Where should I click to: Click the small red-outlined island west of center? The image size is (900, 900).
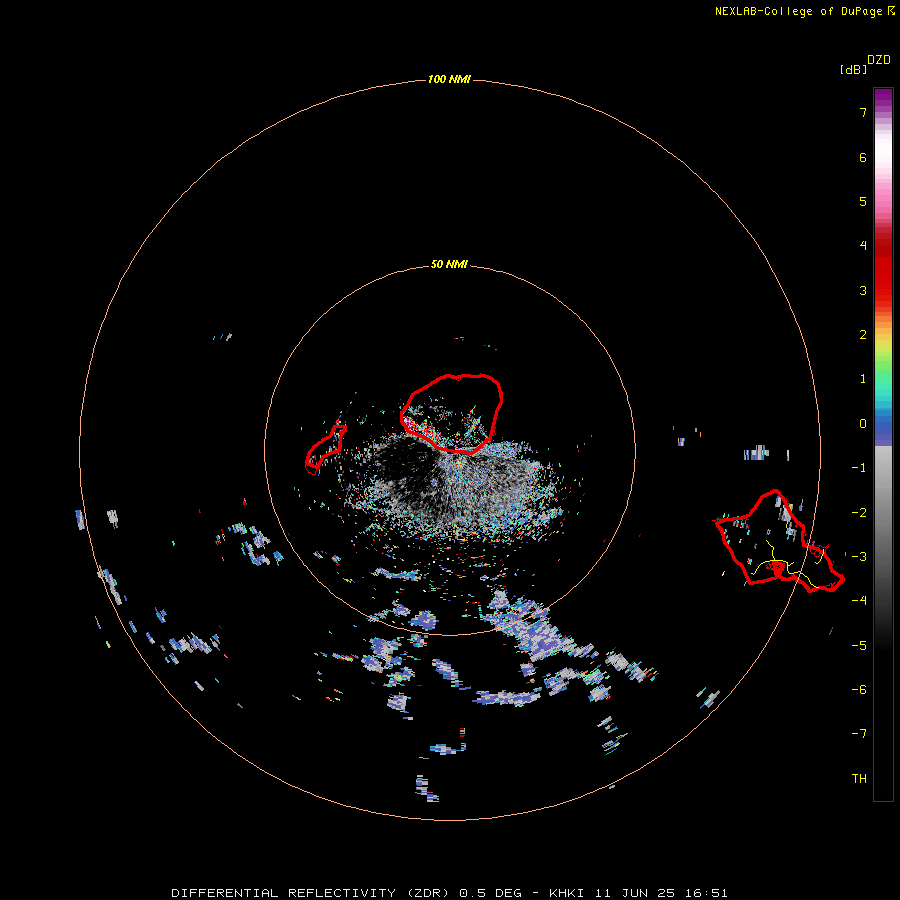(x=326, y=449)
